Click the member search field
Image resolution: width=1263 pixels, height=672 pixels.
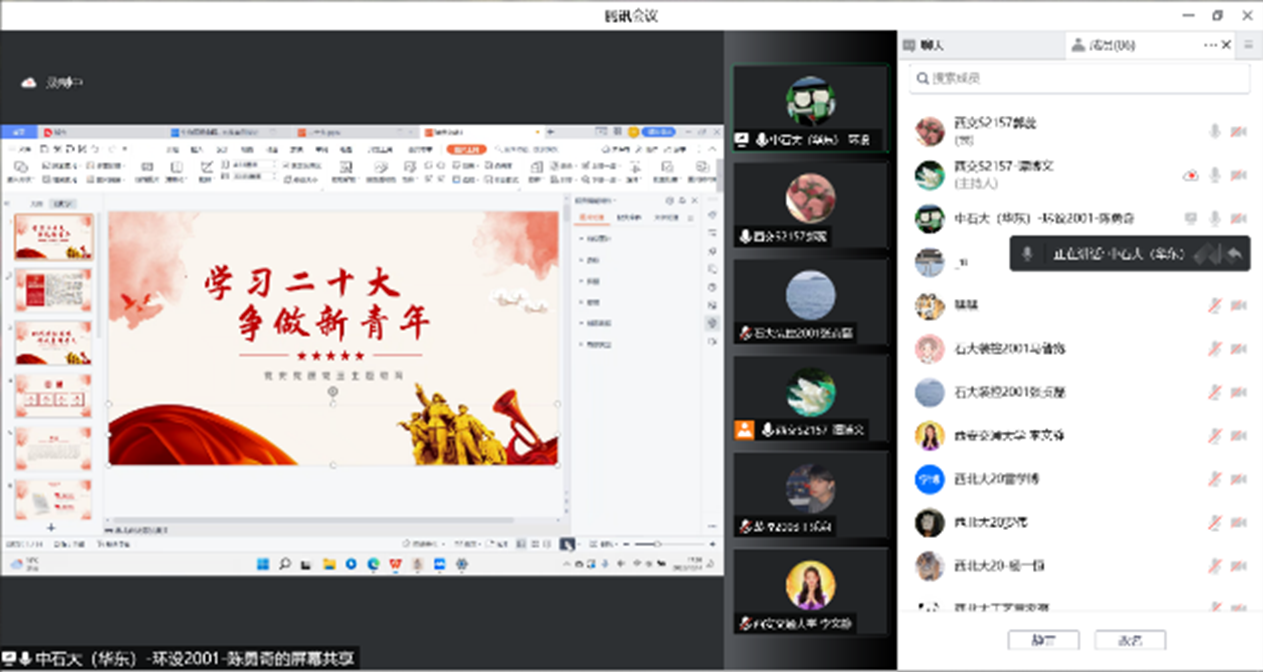coord(1080,78)
